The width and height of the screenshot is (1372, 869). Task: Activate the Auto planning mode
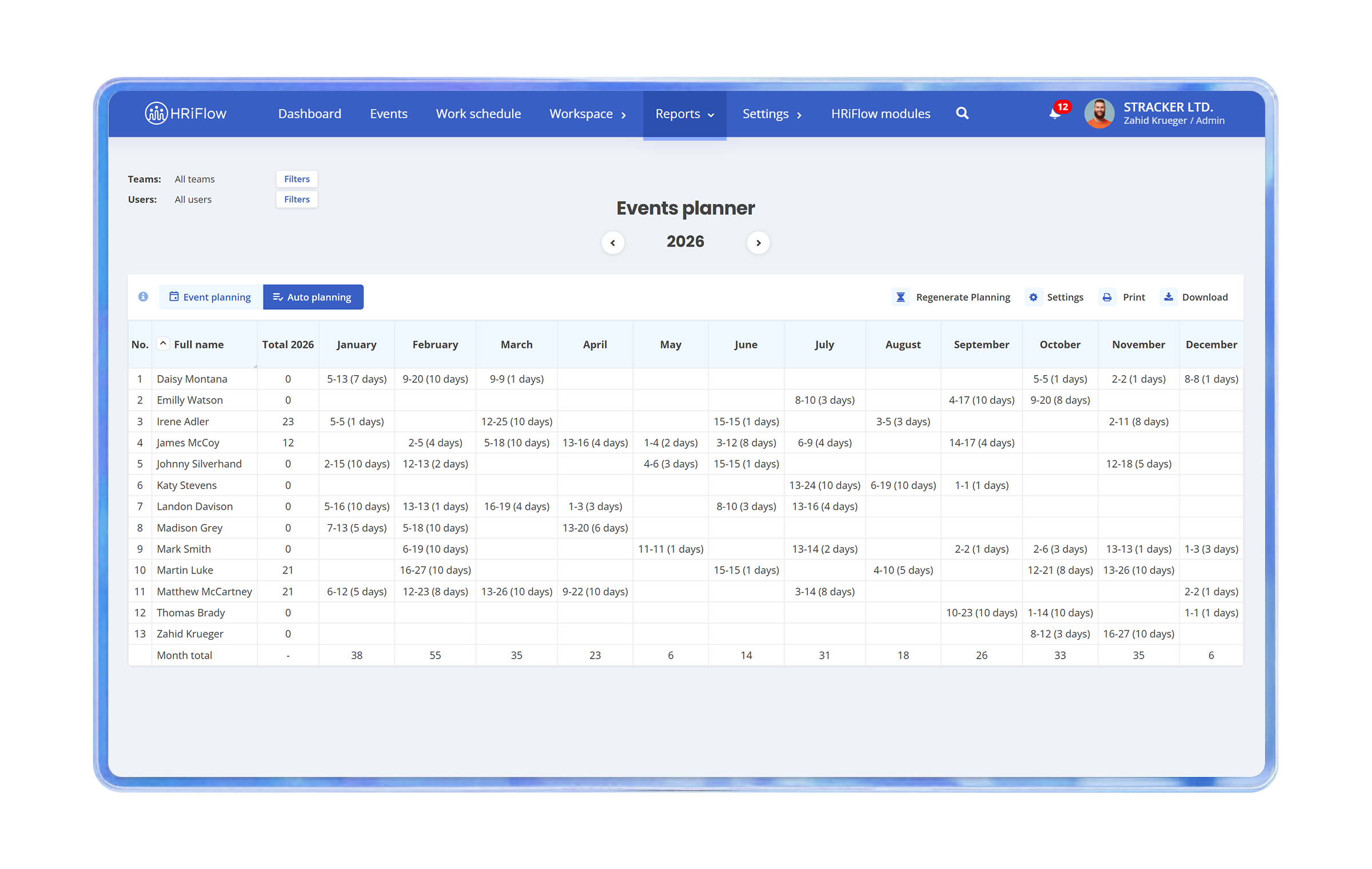pos(313,297)
